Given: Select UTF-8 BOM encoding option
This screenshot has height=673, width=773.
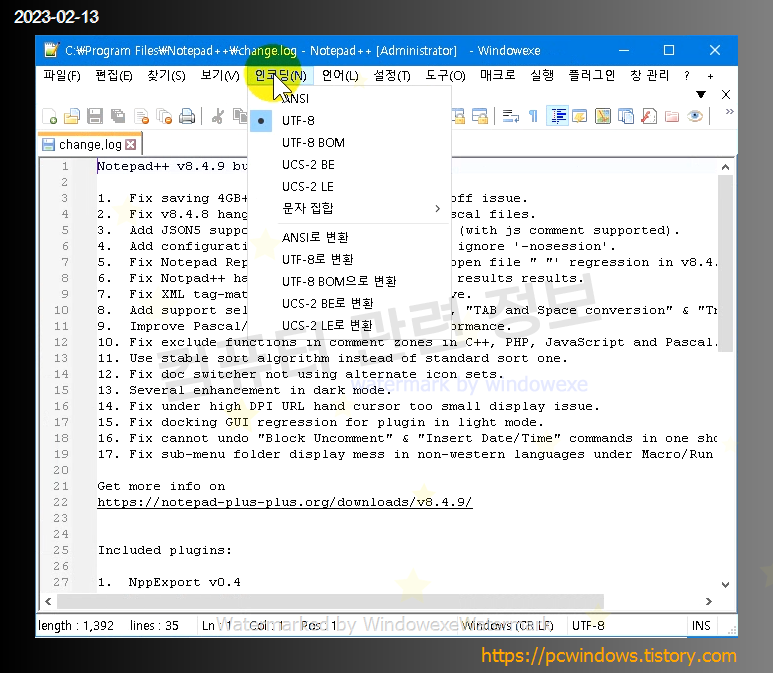Looking at the screenshot, I should (350, 143).
